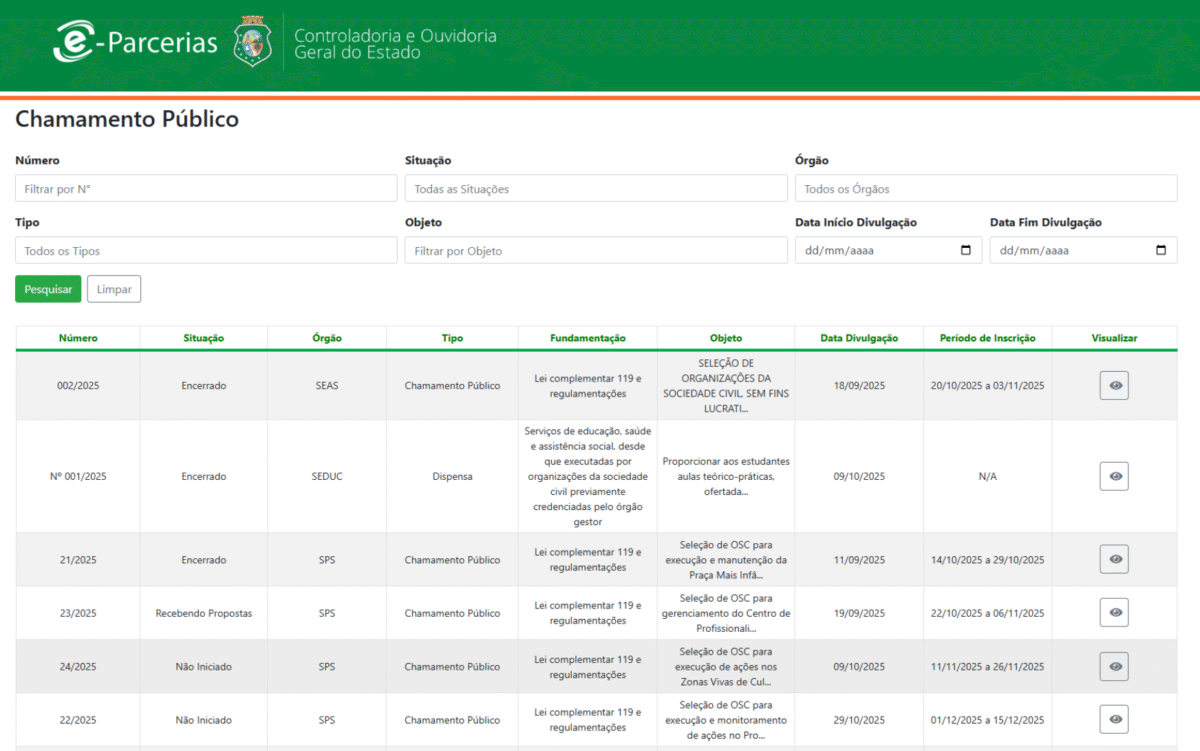Expand the Situação dropdown filter
The height and width of the screenshot is (751, 1200).
click(x=596, y=189)
